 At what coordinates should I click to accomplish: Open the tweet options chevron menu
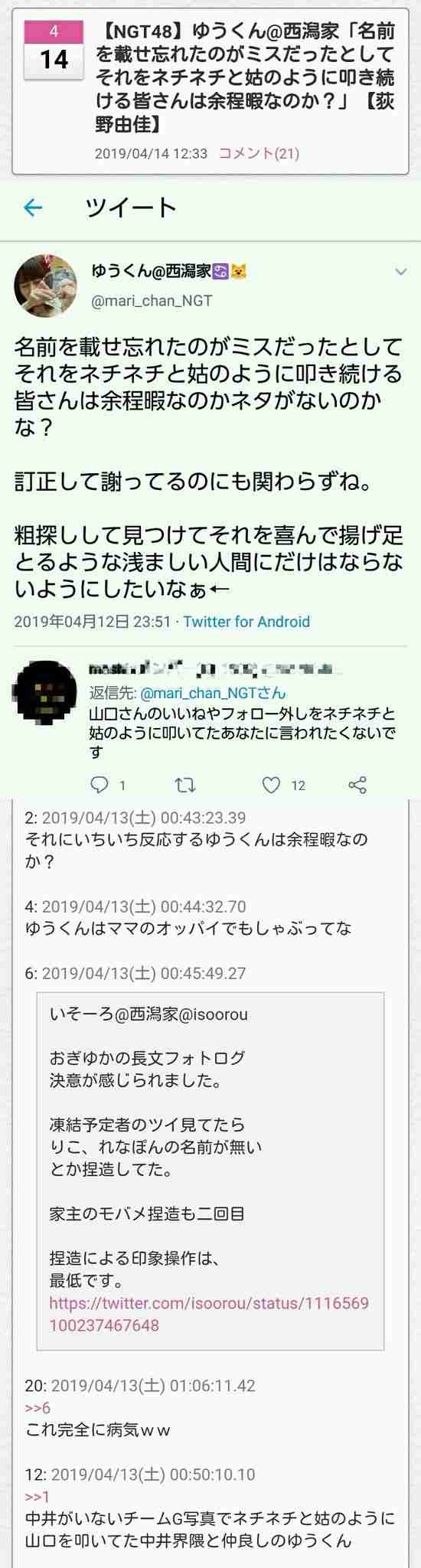(400, 272)
